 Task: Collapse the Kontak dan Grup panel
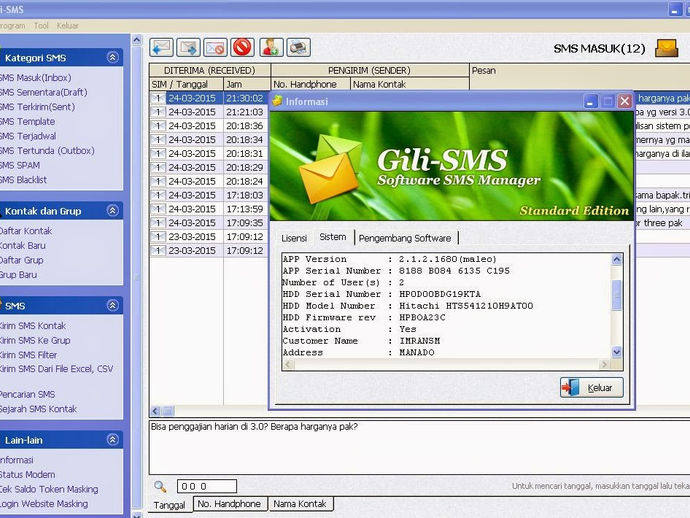pos(113,210)
